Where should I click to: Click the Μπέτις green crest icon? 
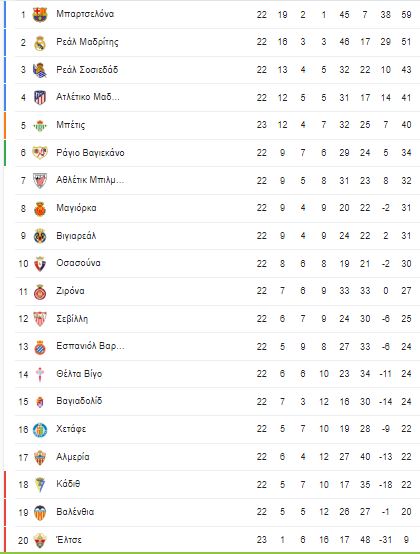coord(40,125)
